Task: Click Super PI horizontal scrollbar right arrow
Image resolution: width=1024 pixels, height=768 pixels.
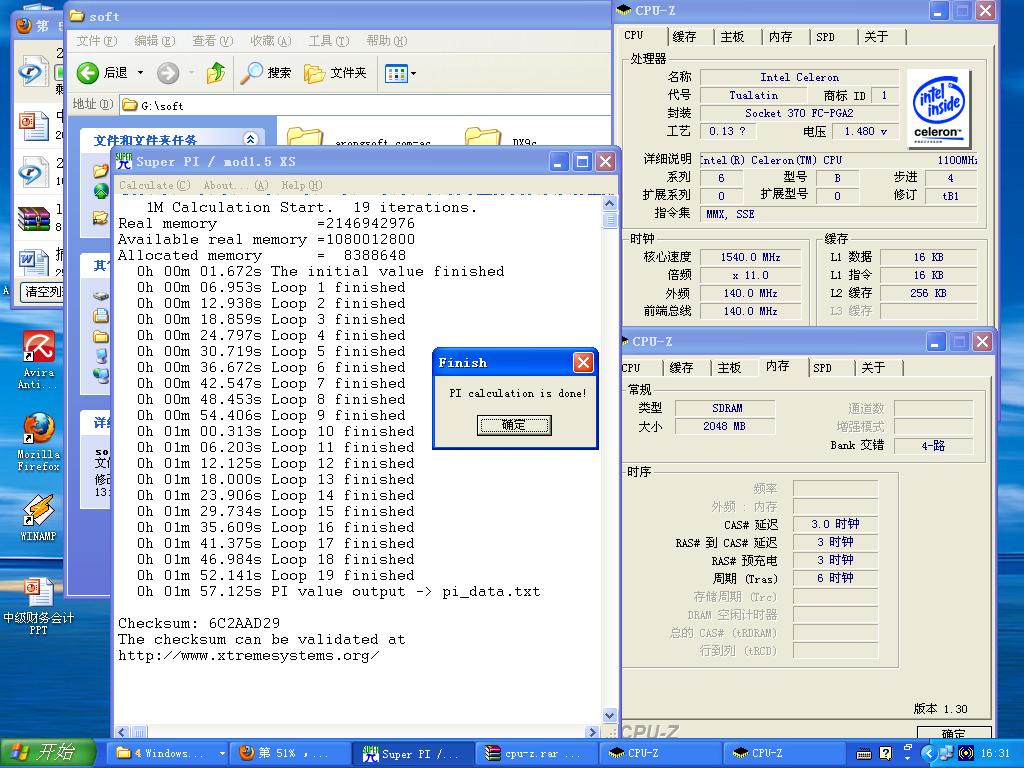Action: pos(592,732)
